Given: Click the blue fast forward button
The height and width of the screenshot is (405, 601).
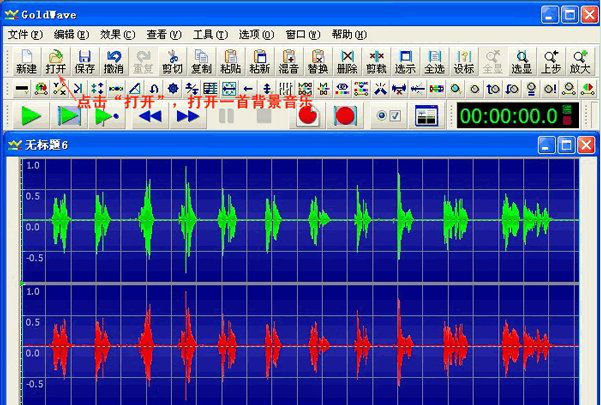Looking at the screenshot, I should pos(187,115).
